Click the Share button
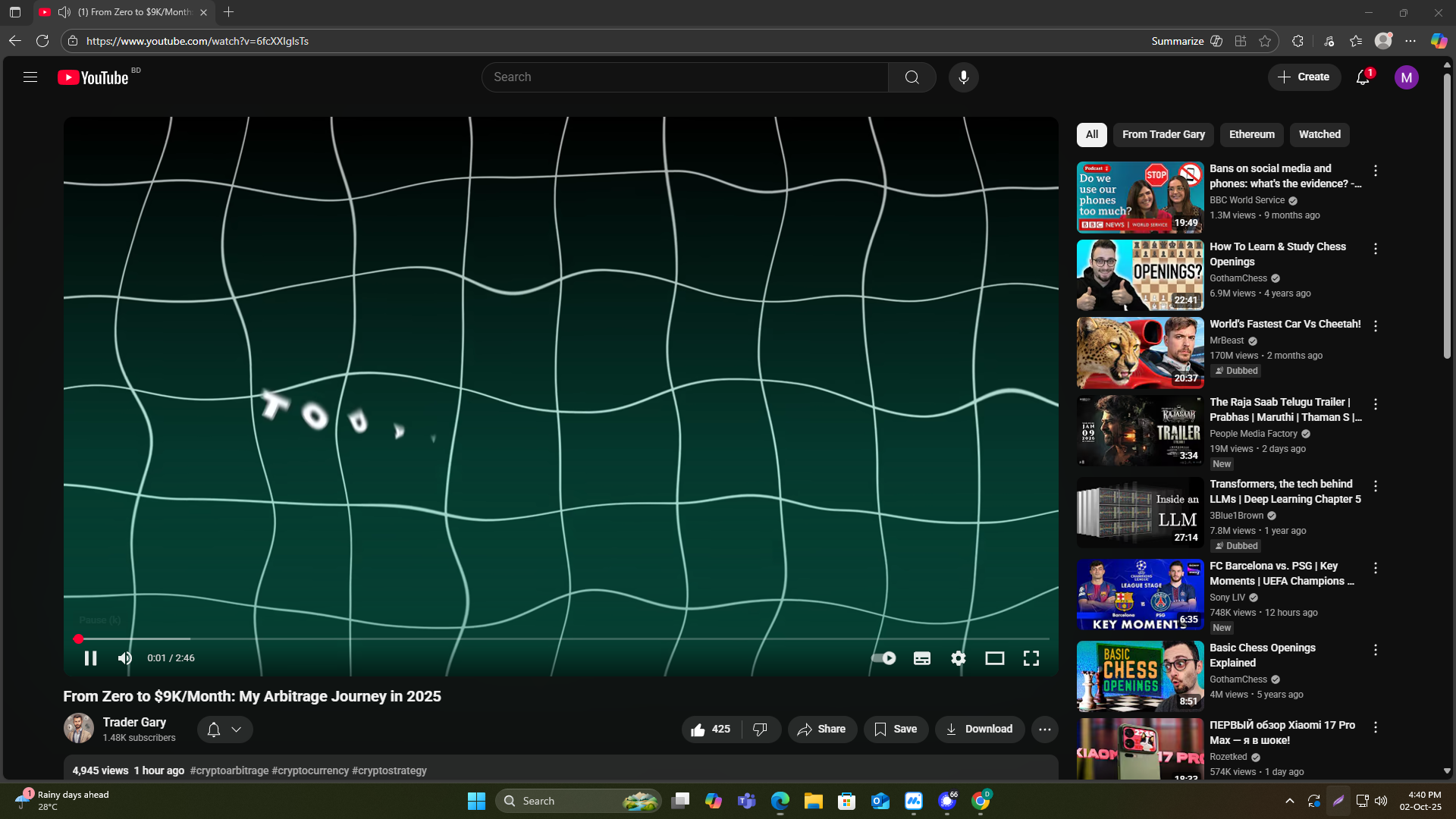 coord(821,729)
